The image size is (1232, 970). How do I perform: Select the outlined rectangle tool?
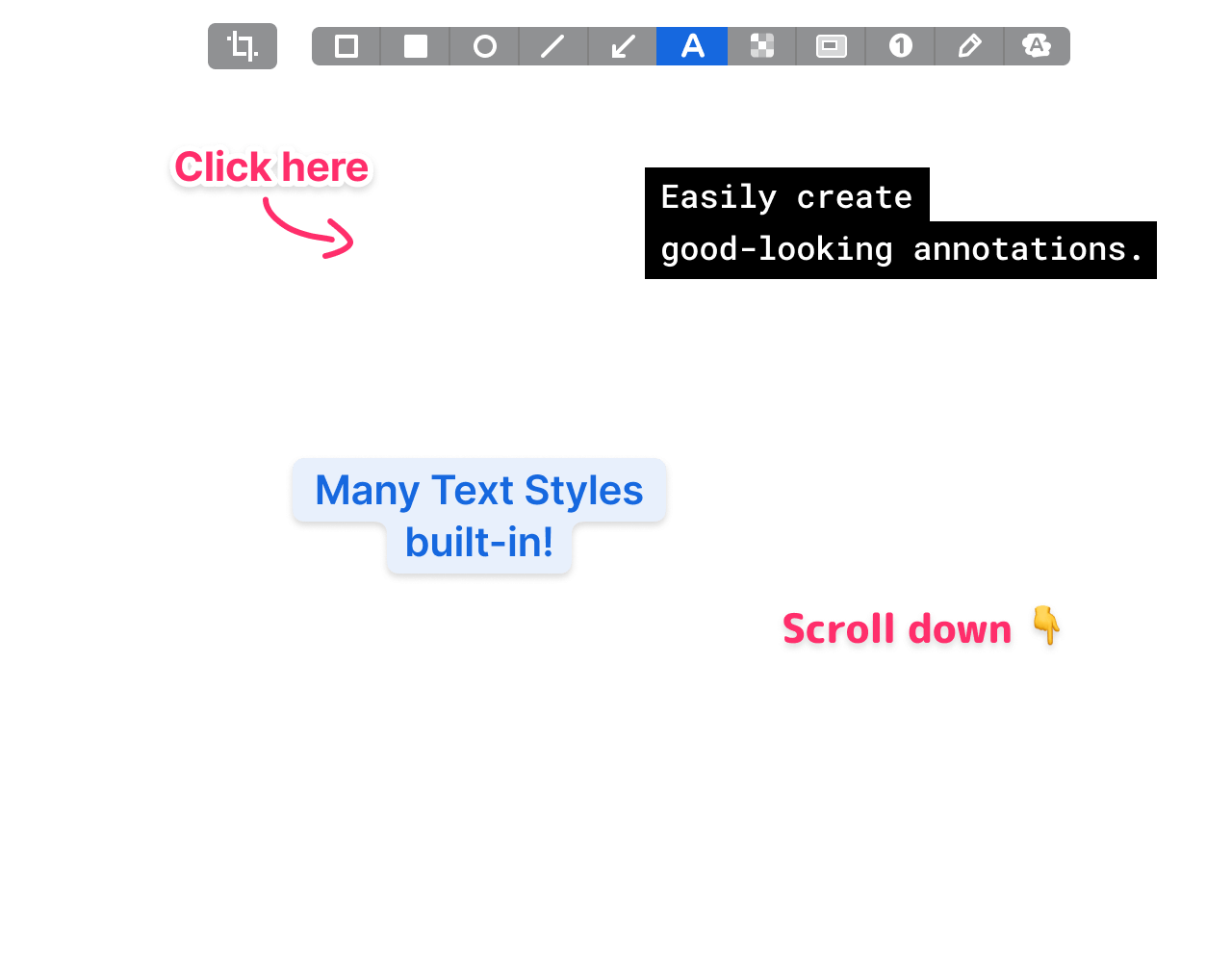(x=346, y=46)
